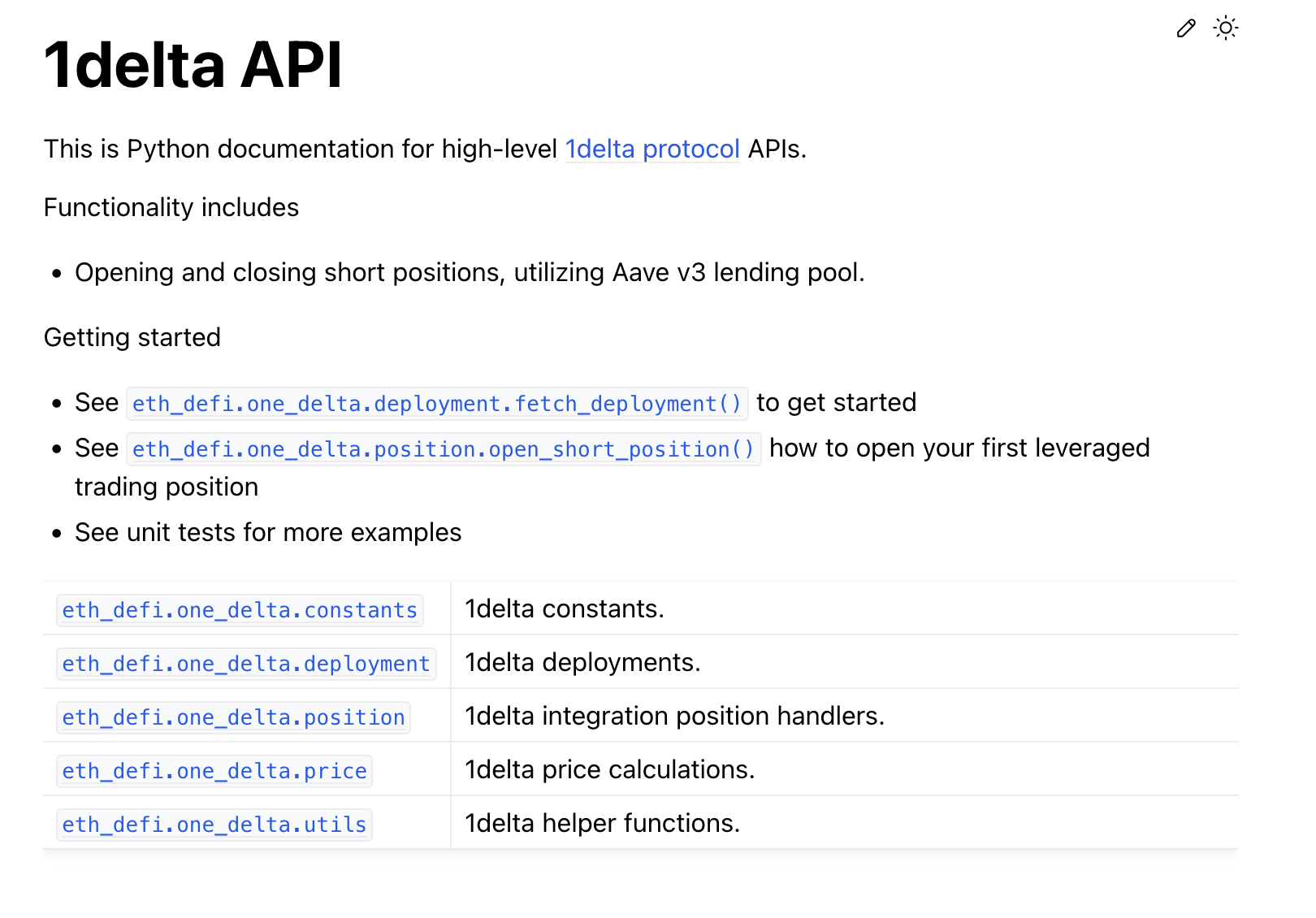Open the eth_defi.one_delta.constants module link
The width and height of the screenshot is (1316, 918).
(240, 610)
